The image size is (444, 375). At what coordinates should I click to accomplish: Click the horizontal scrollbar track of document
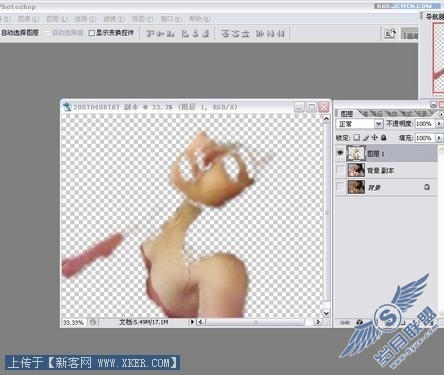[x=259, y=322]
